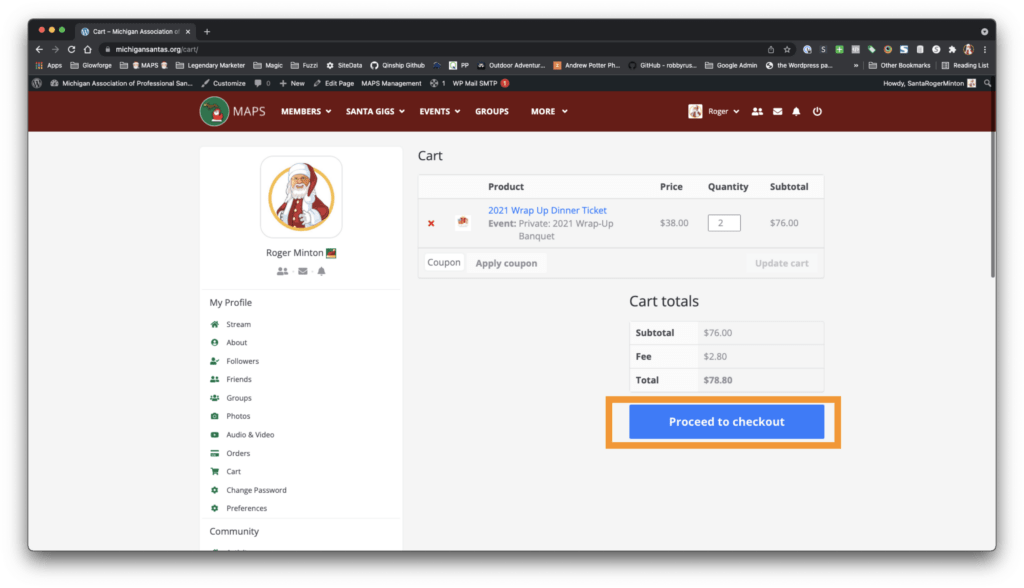Click the Proceed to checkout button

tap(726, 422)
